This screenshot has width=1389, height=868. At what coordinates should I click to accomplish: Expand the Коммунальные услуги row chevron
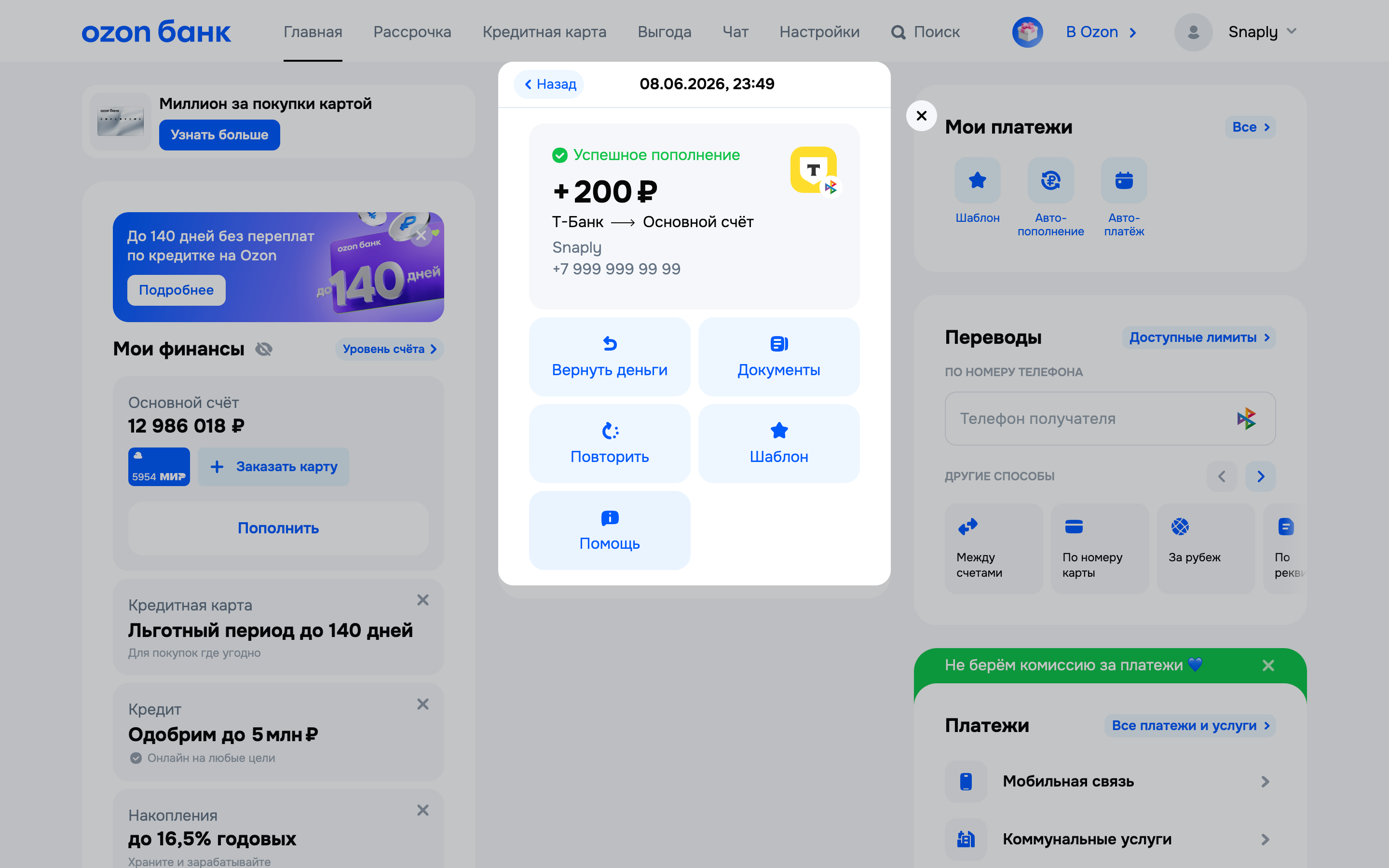tap(1265, 839)
